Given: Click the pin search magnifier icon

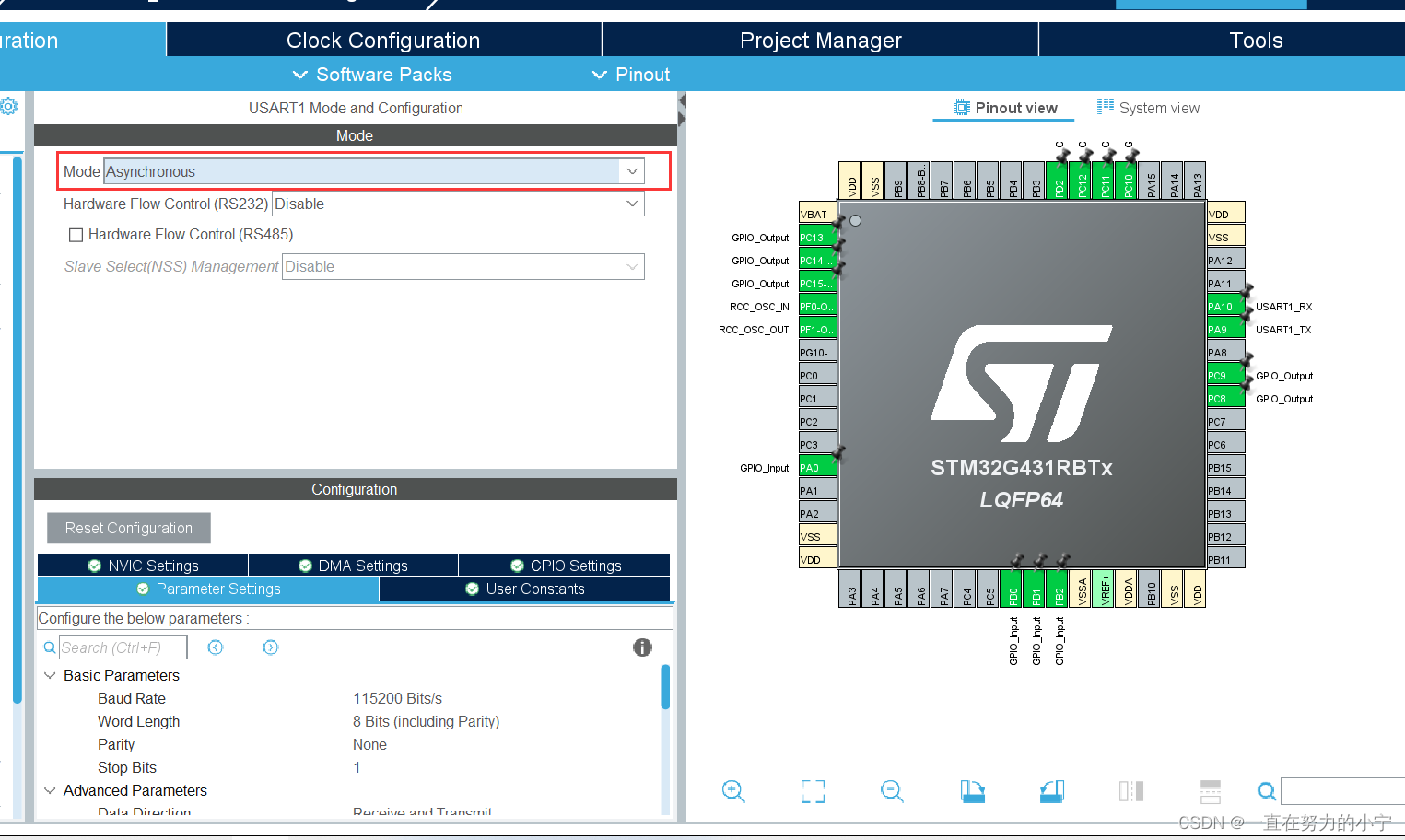Looking at the screenshot, I should (x=1267, y=791).
